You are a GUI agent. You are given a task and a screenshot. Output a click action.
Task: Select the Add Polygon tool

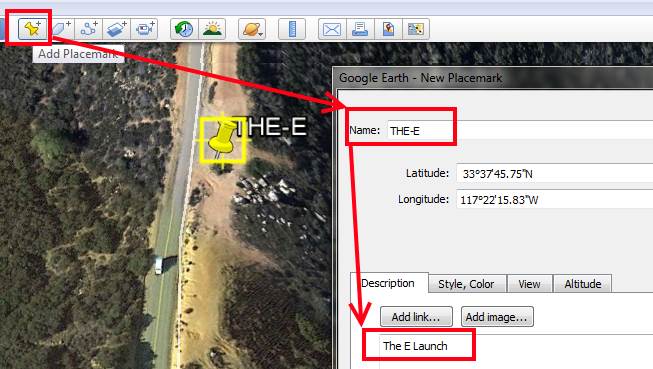[x=61, y=29]
